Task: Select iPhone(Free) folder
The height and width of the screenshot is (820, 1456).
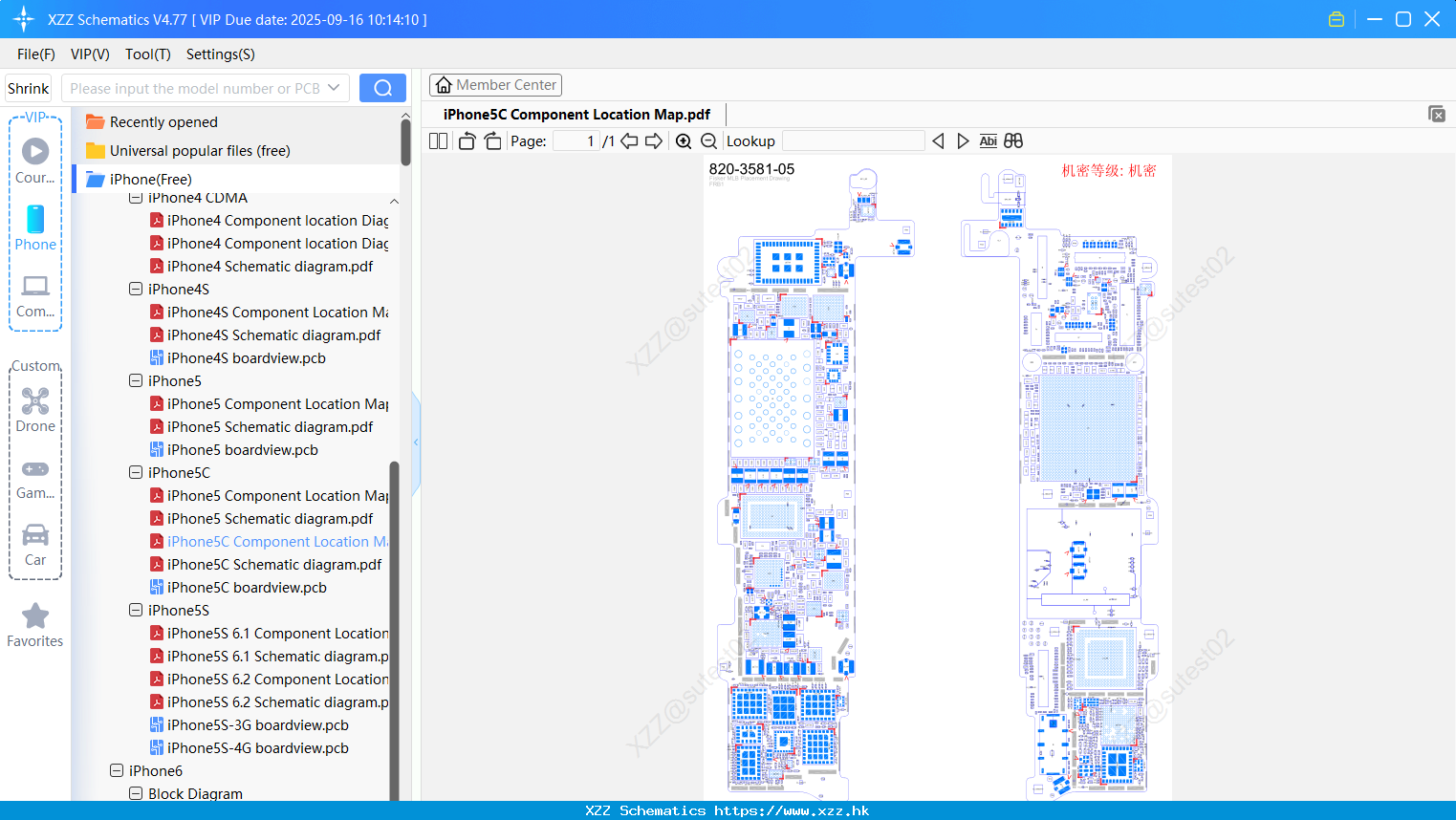Action: pyautogui.click(x=150, y=179)
